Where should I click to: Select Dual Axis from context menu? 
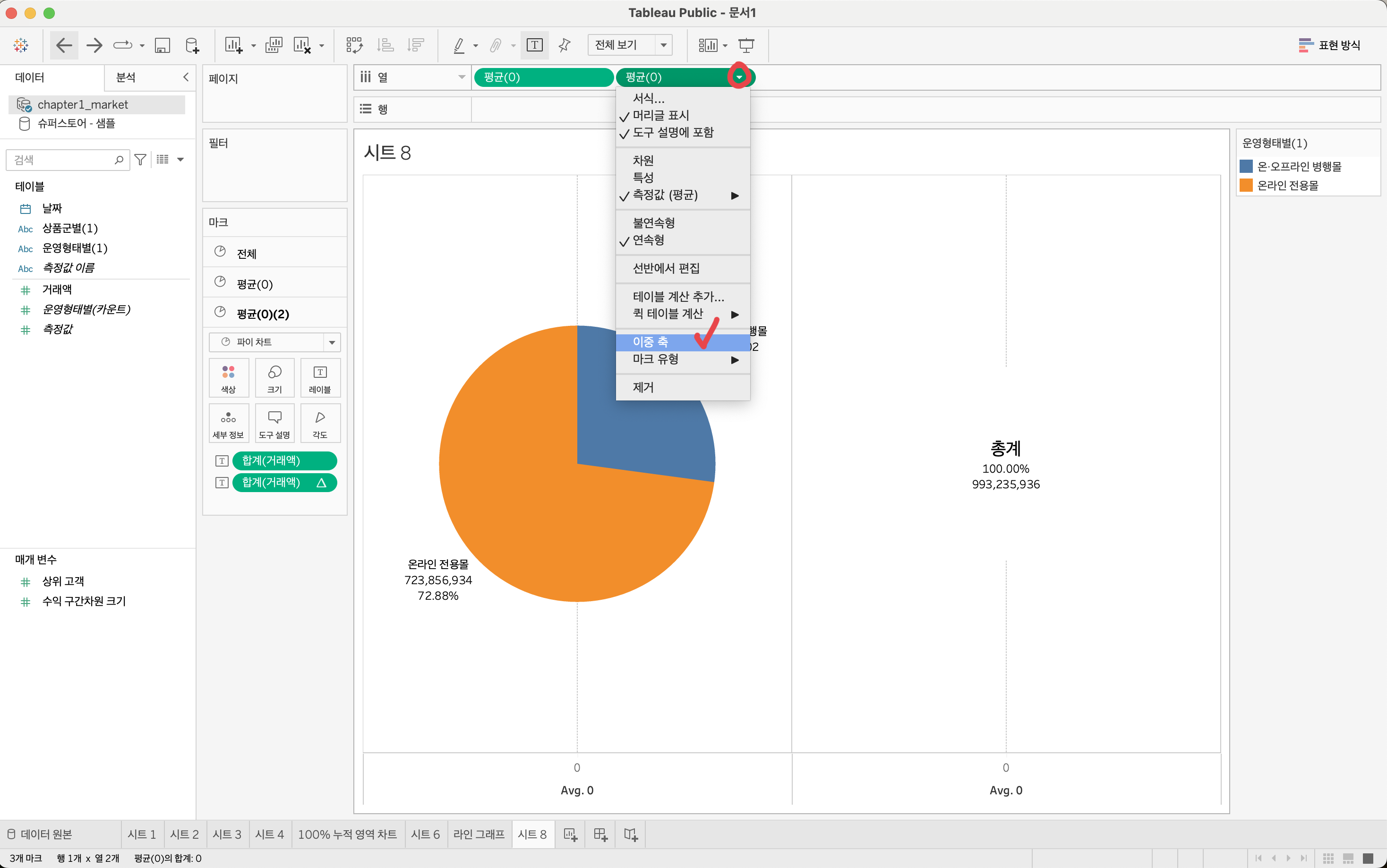(x=650, y=342)
